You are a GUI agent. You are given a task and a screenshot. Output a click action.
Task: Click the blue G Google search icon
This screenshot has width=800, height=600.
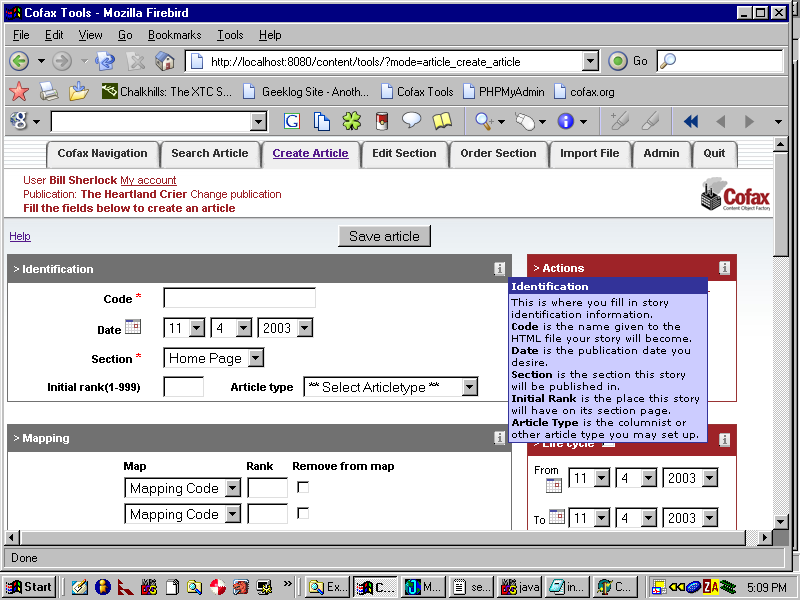tap(292, 121)
